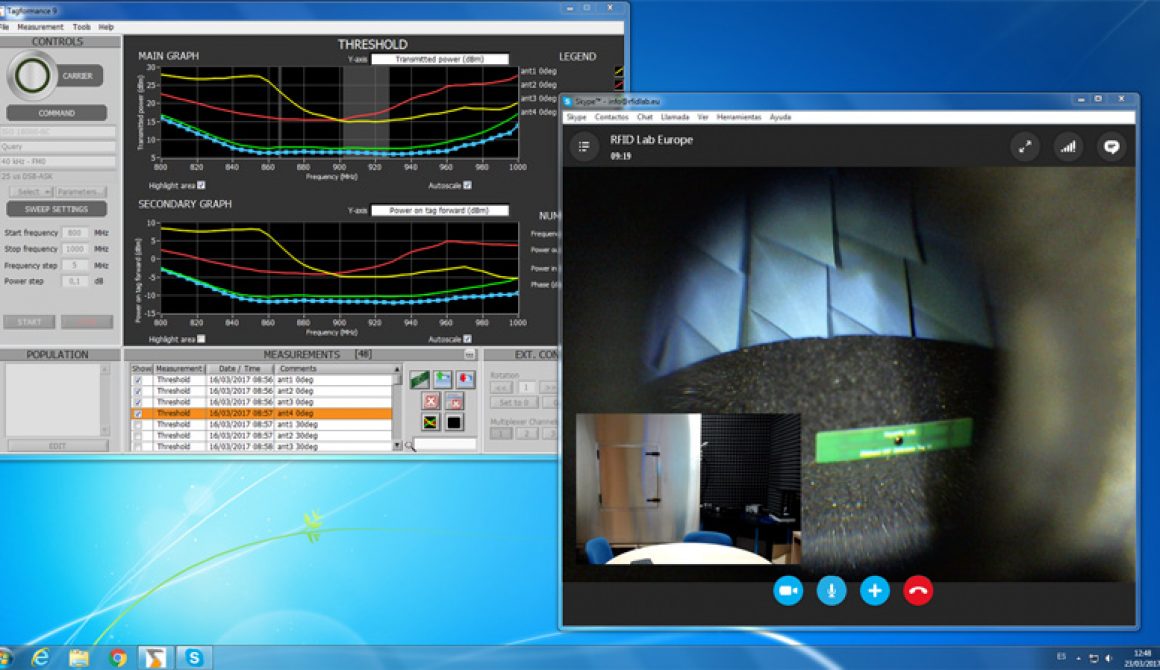Open Skype call quality indicator icon
Screen dimensions: 1160x670
(1068, 146)
